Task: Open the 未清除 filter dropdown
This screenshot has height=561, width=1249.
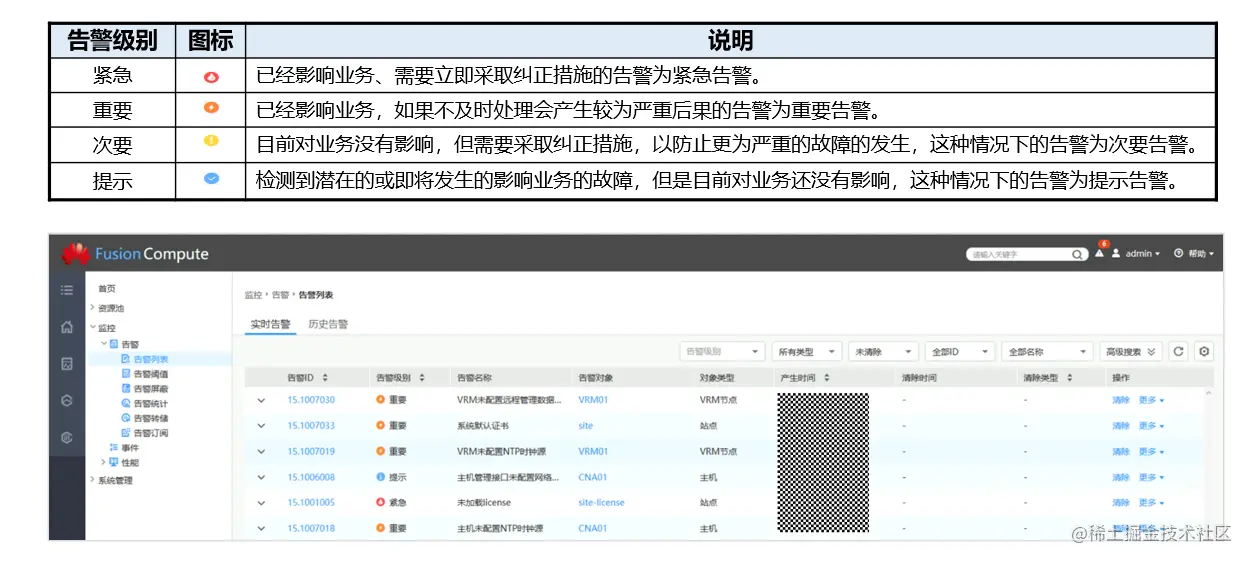Action: (x=884, y=352)
